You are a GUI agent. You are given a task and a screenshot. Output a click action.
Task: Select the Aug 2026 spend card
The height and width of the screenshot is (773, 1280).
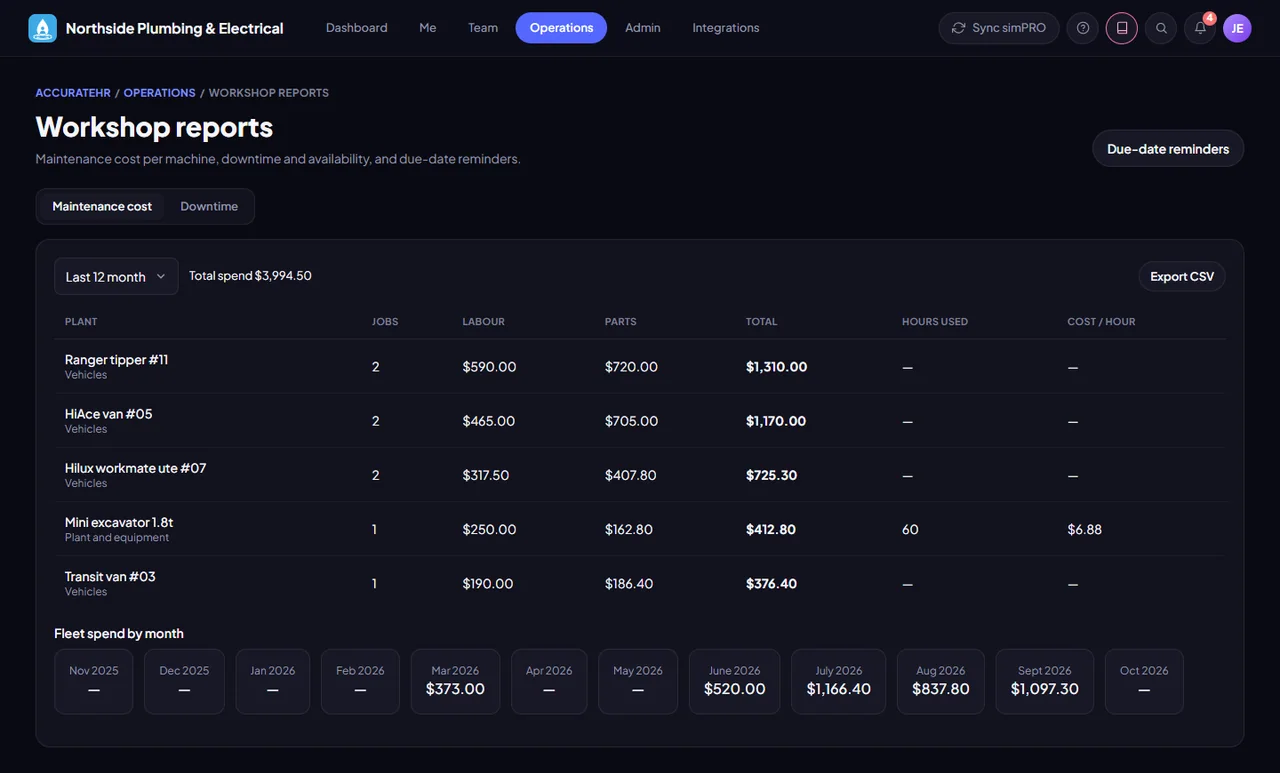[x=940, y=682]
